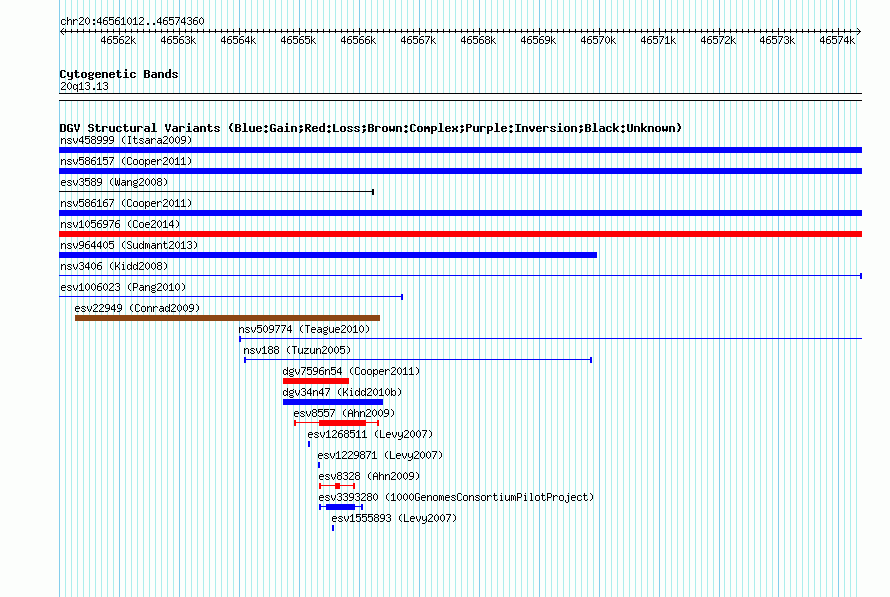Select the black esv3589 unknown variant line
This screenshot has width=890, height=597.
click(216, 192)
